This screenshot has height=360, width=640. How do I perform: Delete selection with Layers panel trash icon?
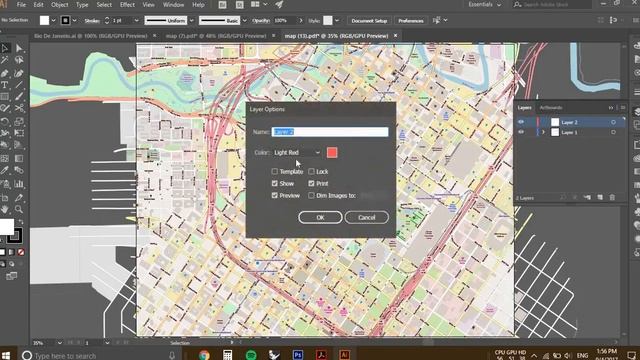point(612,198)
